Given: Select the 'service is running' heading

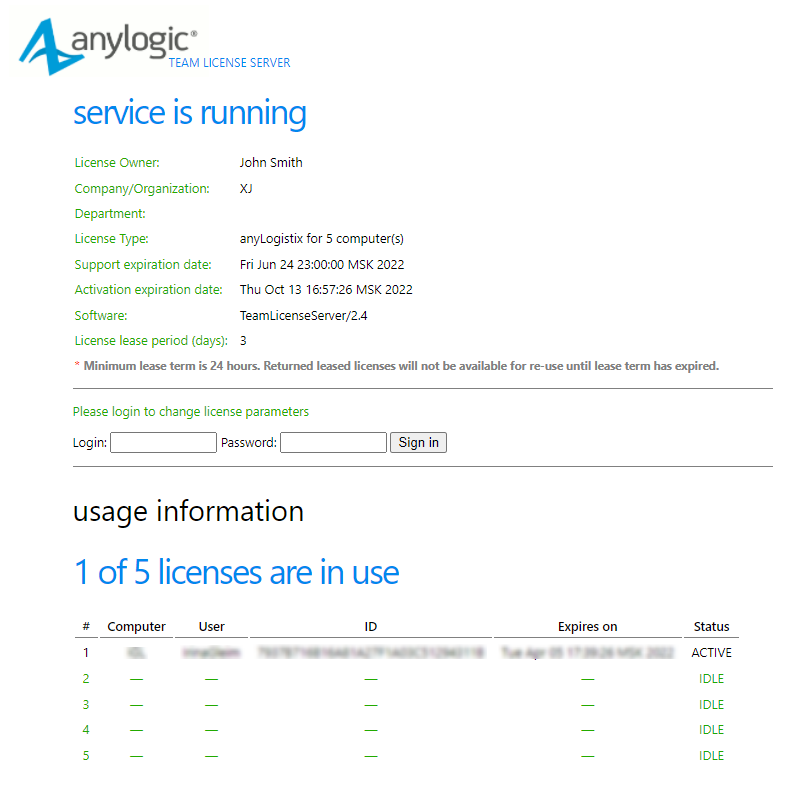Looking at the screenshot, I should [x=190, y=113].
